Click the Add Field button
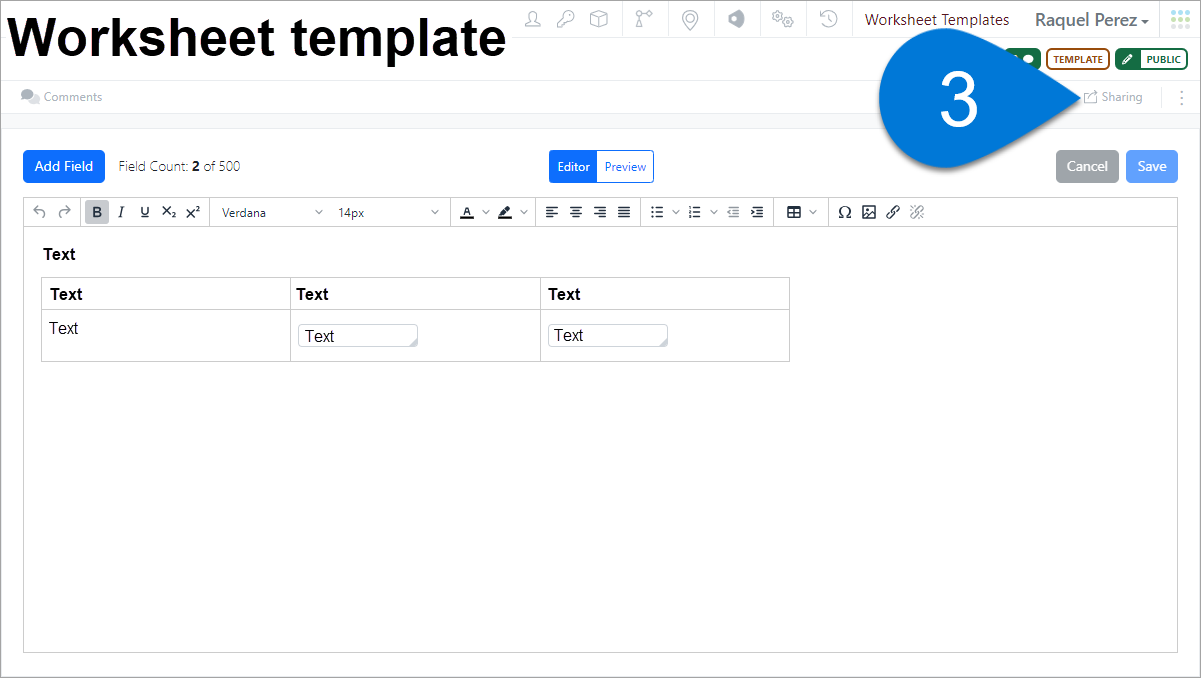 [x=63, y=166]
